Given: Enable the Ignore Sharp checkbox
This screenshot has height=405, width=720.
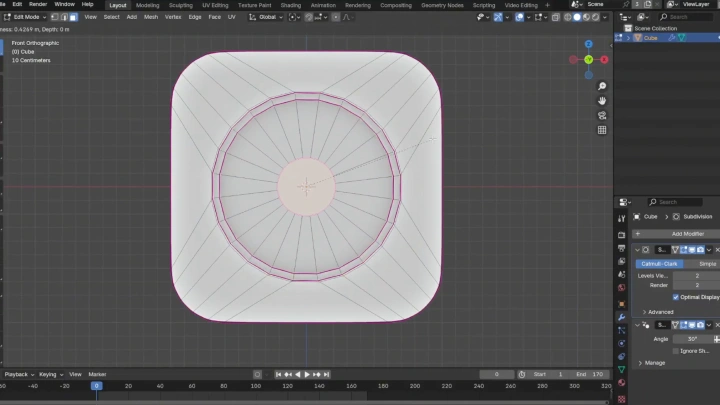Looking at the screenshot, I should (x=676, y=351).
